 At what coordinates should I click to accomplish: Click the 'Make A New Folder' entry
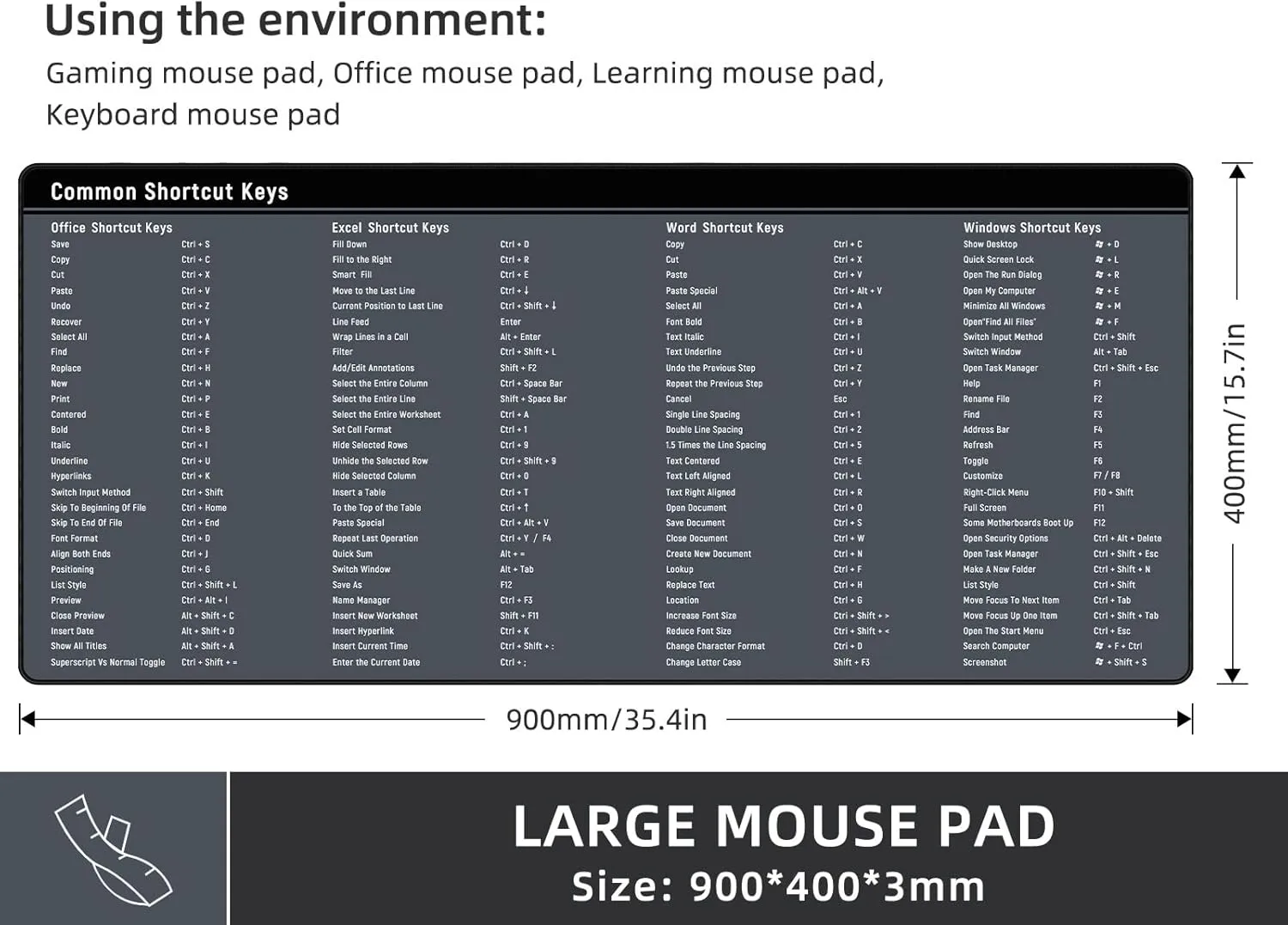tap(999, 570)
